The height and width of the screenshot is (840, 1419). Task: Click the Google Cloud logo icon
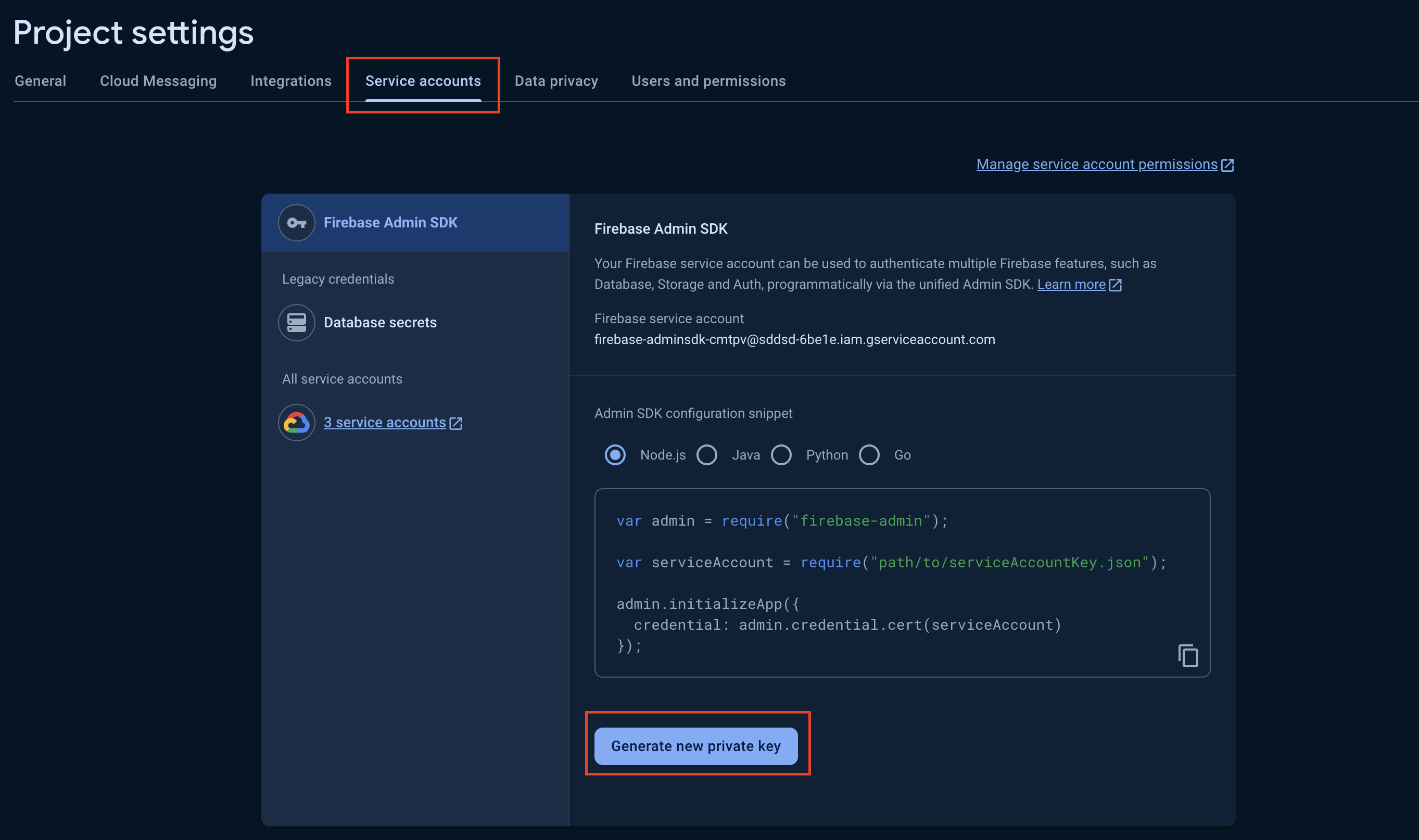coord(296,423)
